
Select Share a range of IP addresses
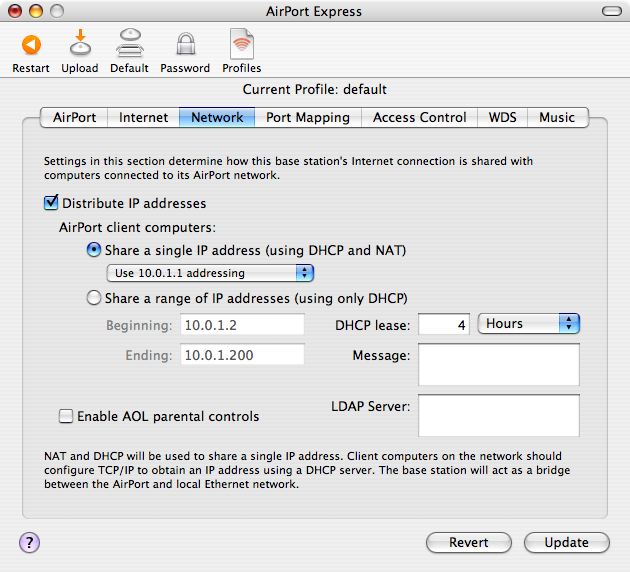(94, 298)
